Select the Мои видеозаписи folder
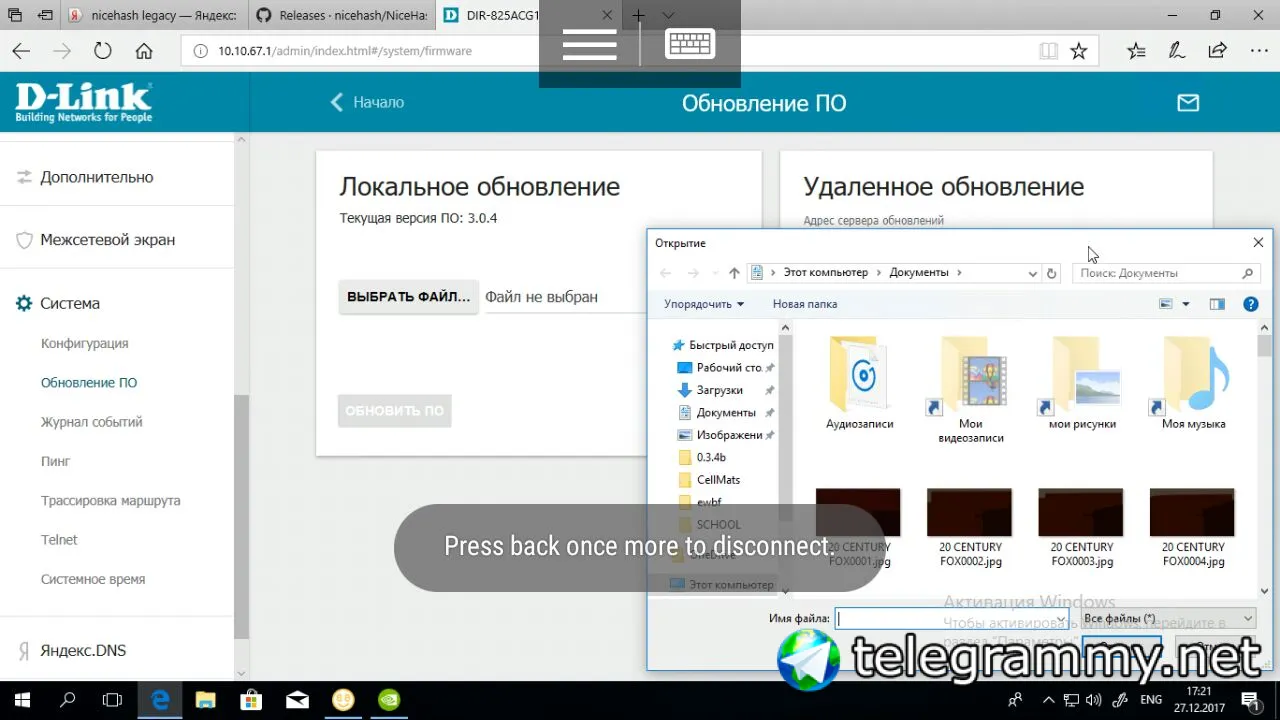 971,391
